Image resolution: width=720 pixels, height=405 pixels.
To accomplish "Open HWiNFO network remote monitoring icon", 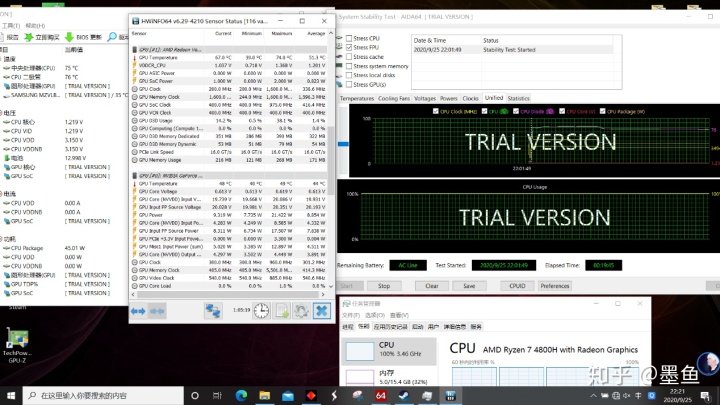I will pyautogui.click(x=213, y=311).
